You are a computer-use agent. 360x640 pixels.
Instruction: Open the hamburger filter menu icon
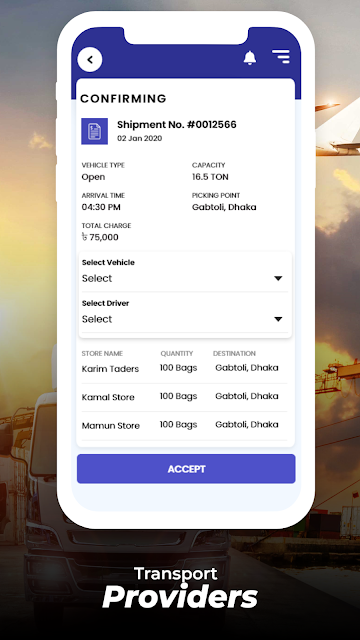click(281, 56)
